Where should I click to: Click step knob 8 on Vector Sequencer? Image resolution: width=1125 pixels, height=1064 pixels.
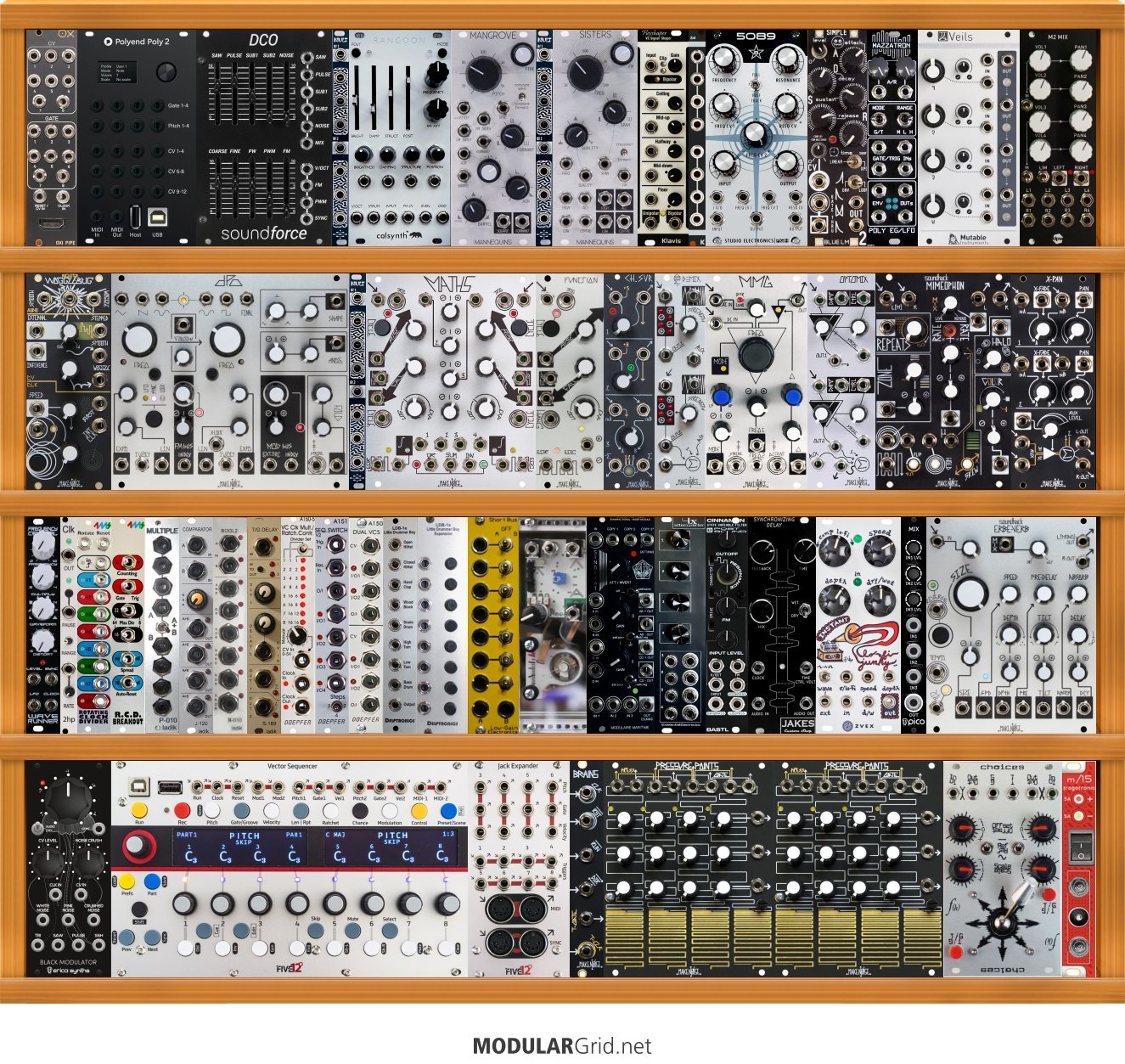(x=446, y=903)
